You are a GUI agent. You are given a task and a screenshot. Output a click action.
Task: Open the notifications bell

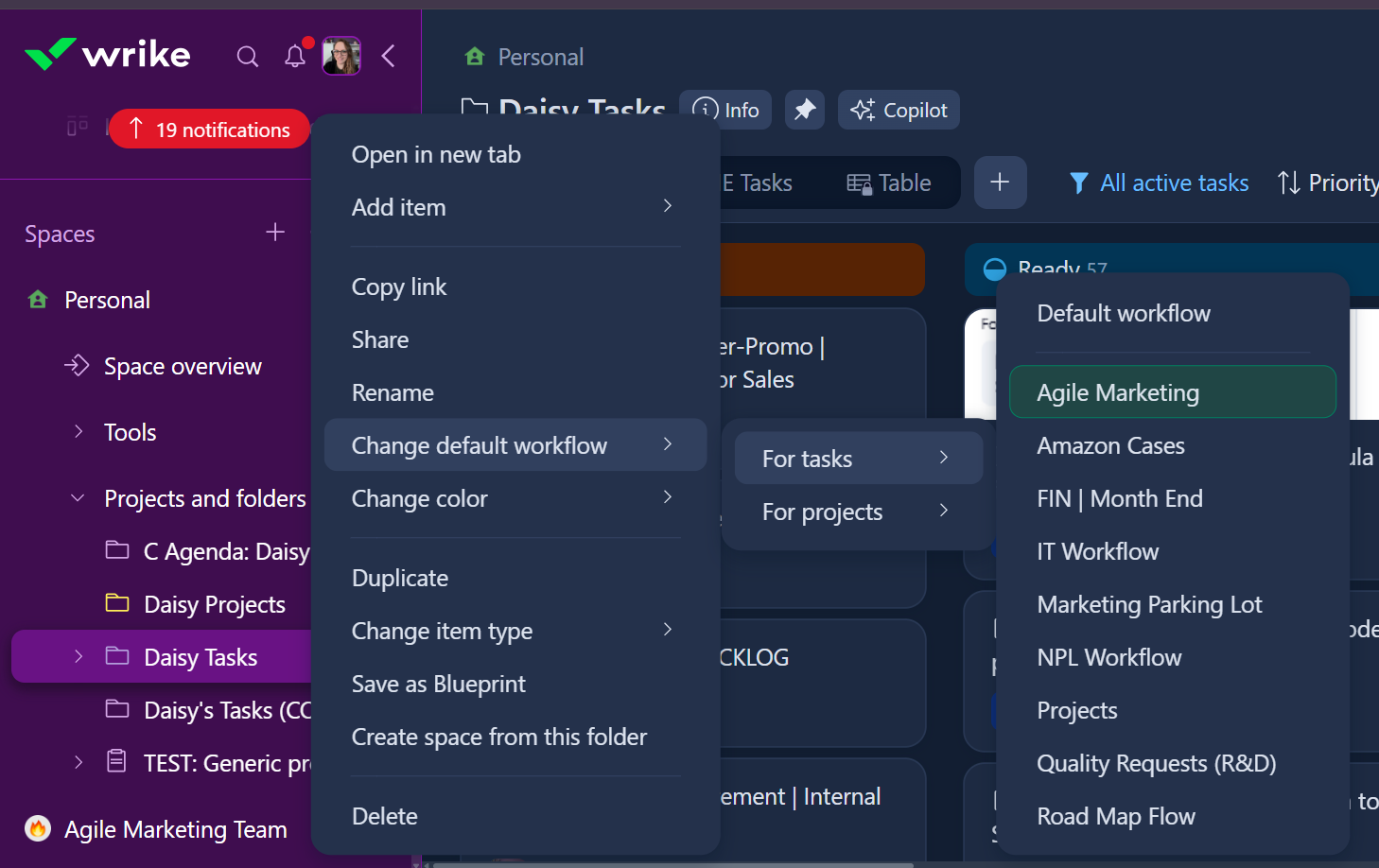[x=295, y=57]
